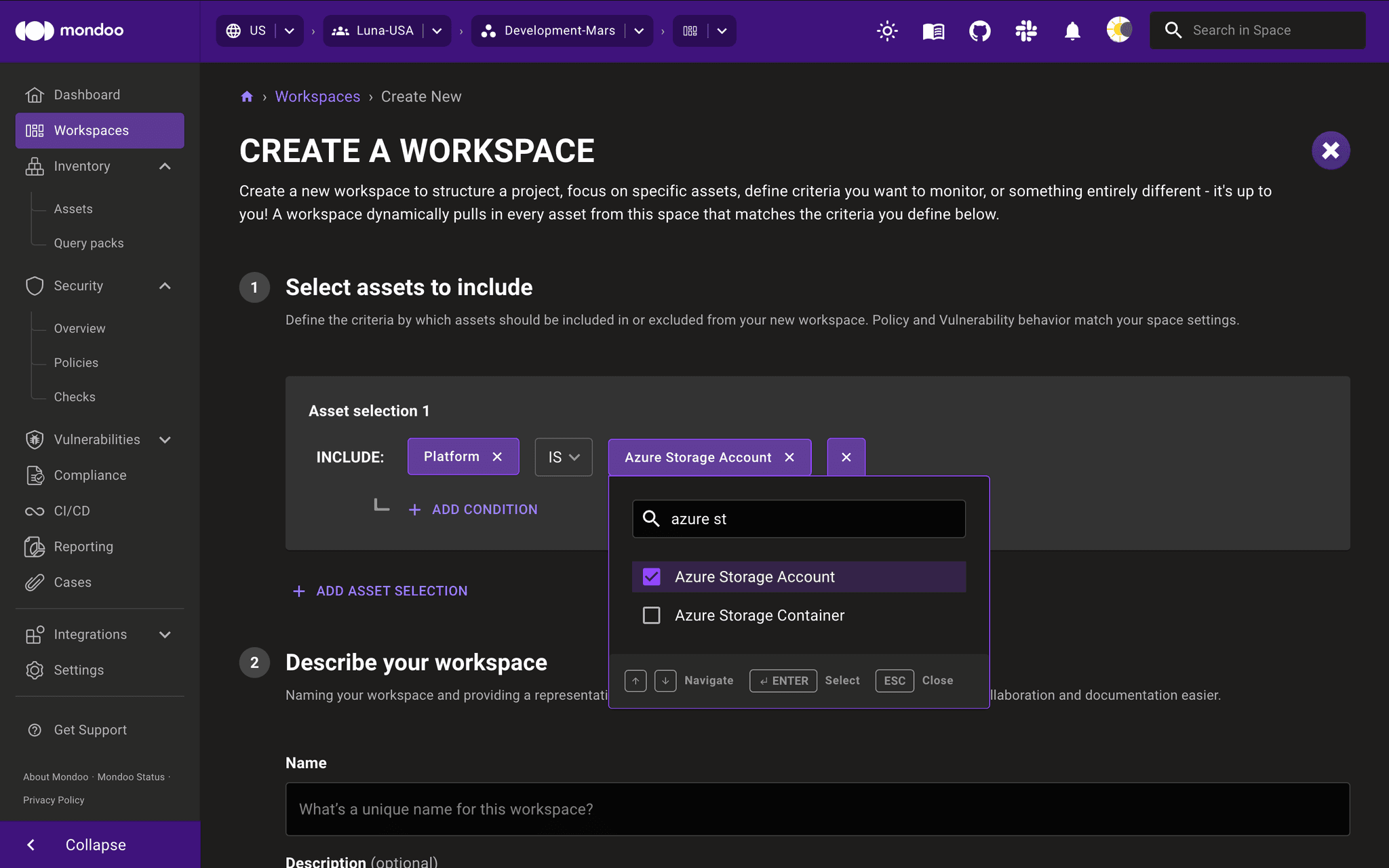This screenshot has height=868, width=1389.
Task: Open the Mondoo documentation book icon
Action: pos(933,31)
